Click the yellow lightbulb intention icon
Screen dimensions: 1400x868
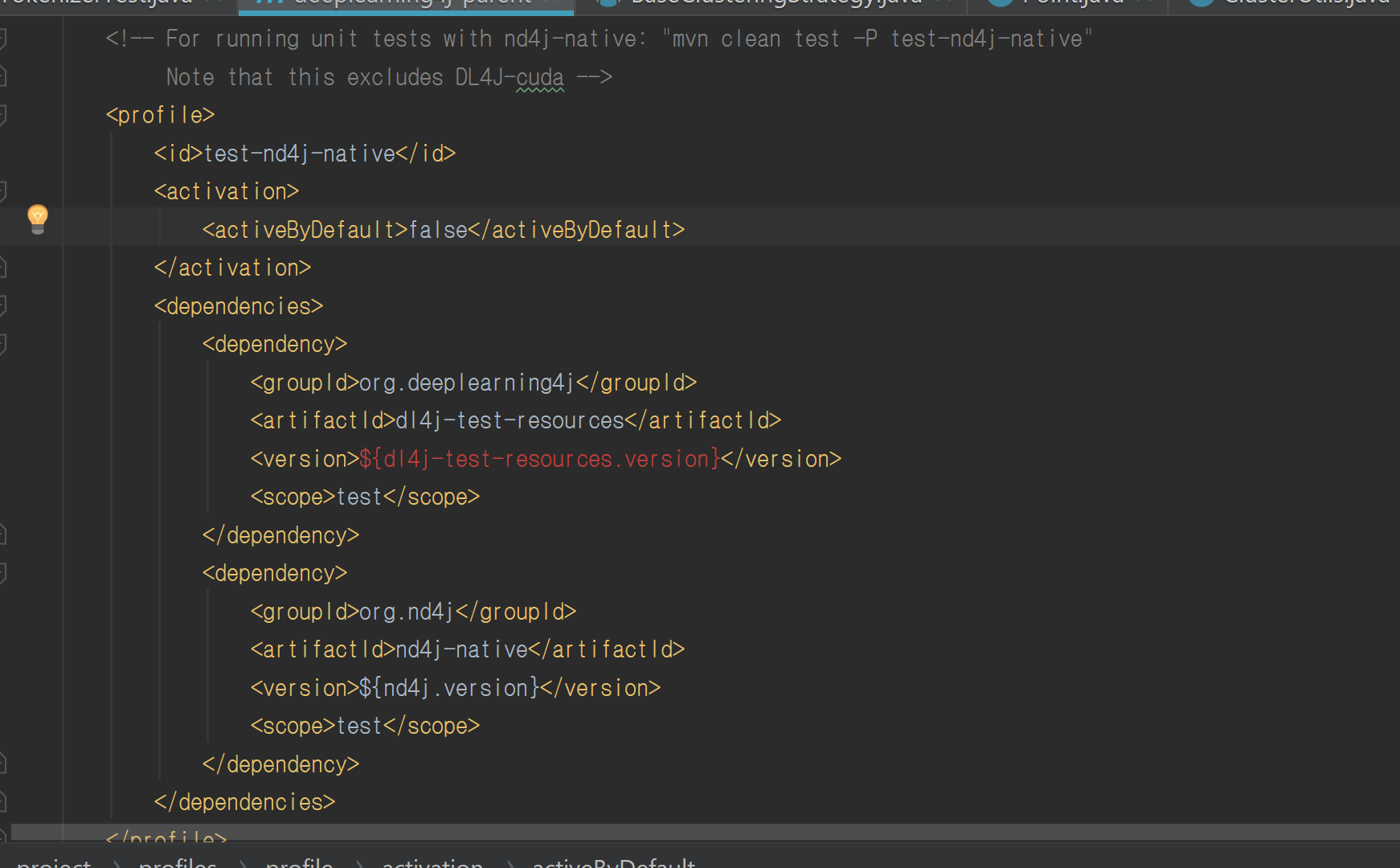(x=38, y=219)
